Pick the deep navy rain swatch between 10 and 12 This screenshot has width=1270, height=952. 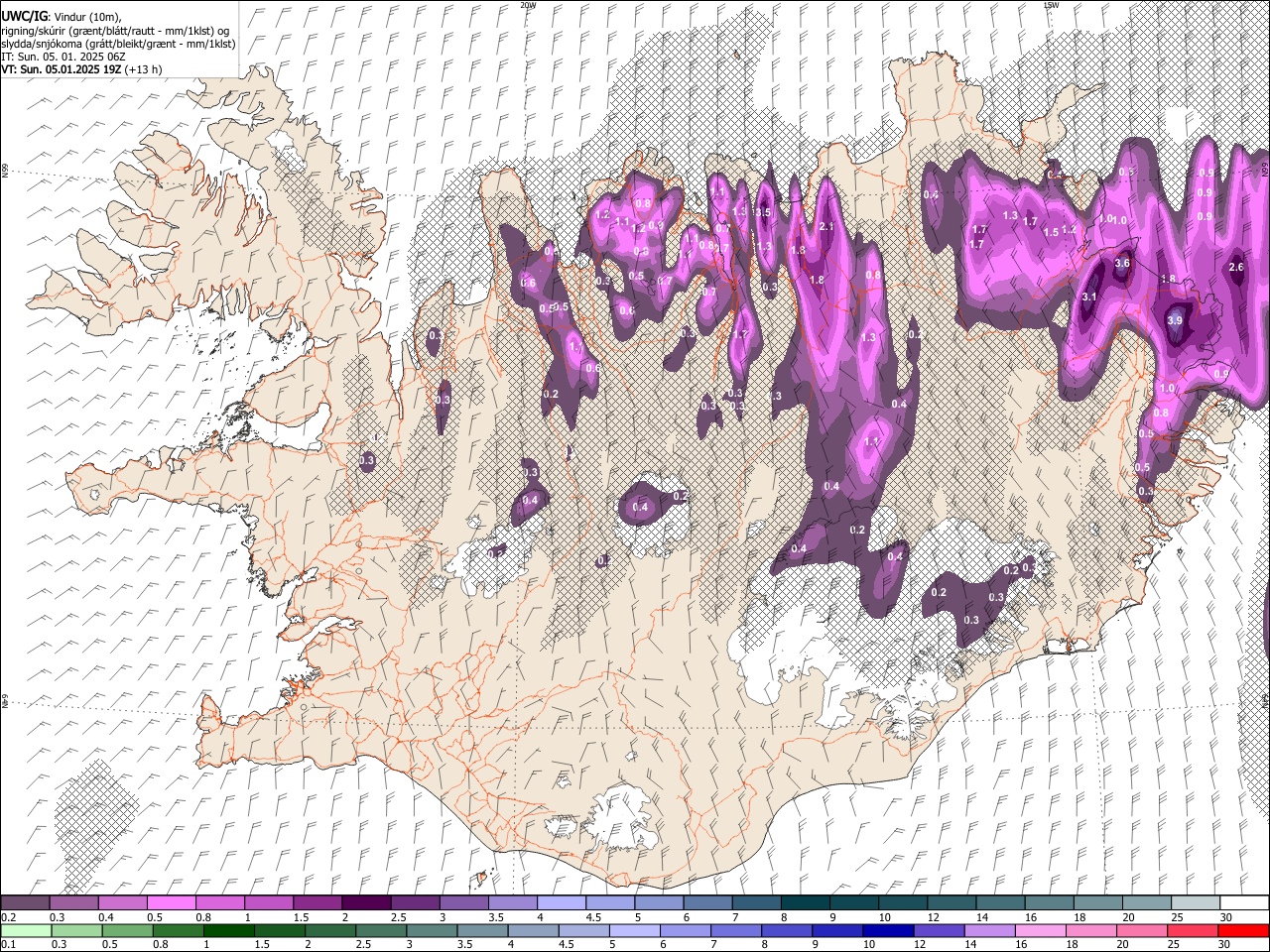[x=888, y=931]
